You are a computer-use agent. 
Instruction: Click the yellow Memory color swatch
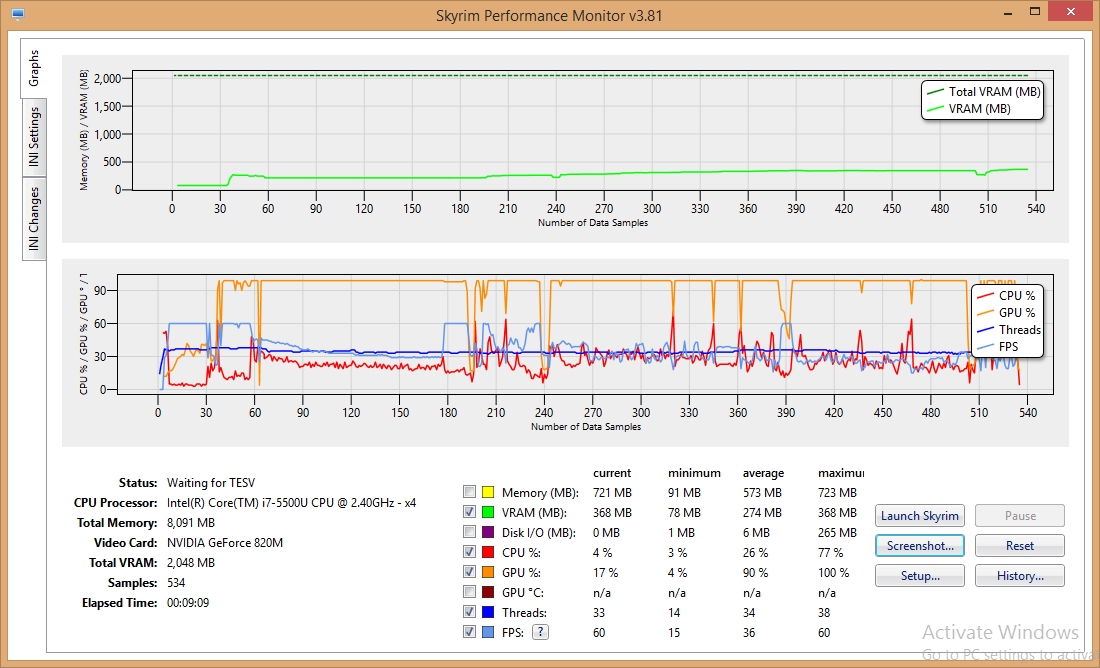pyautogui.click(x=489, y=492)
